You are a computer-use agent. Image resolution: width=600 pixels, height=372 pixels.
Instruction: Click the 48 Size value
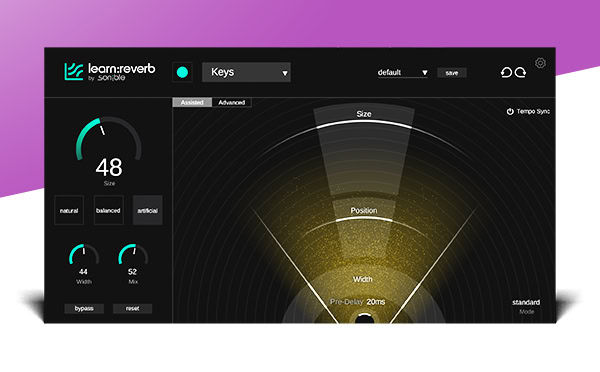point(109,168)
